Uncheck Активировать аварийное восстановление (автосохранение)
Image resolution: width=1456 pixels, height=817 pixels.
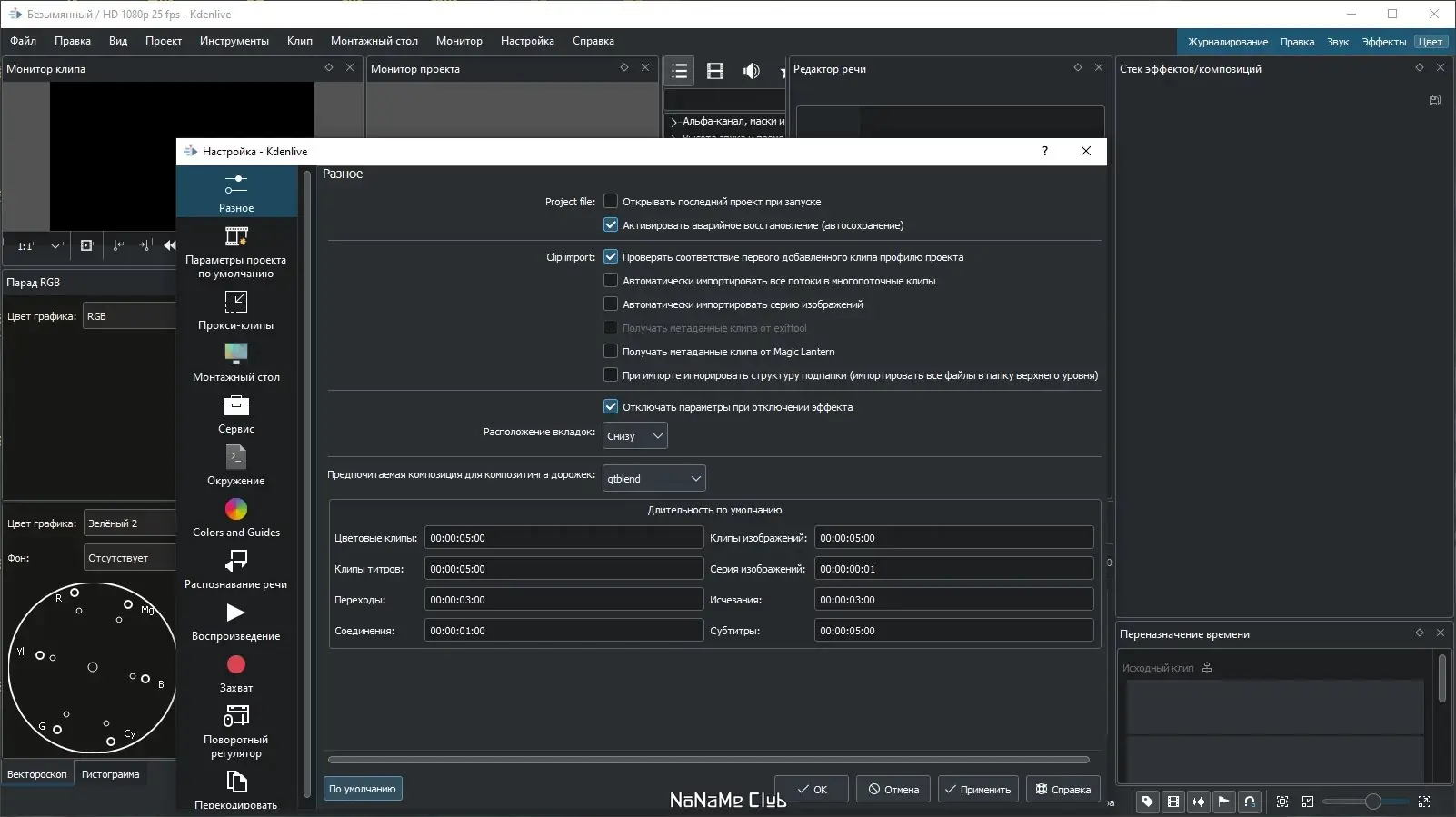611,225
